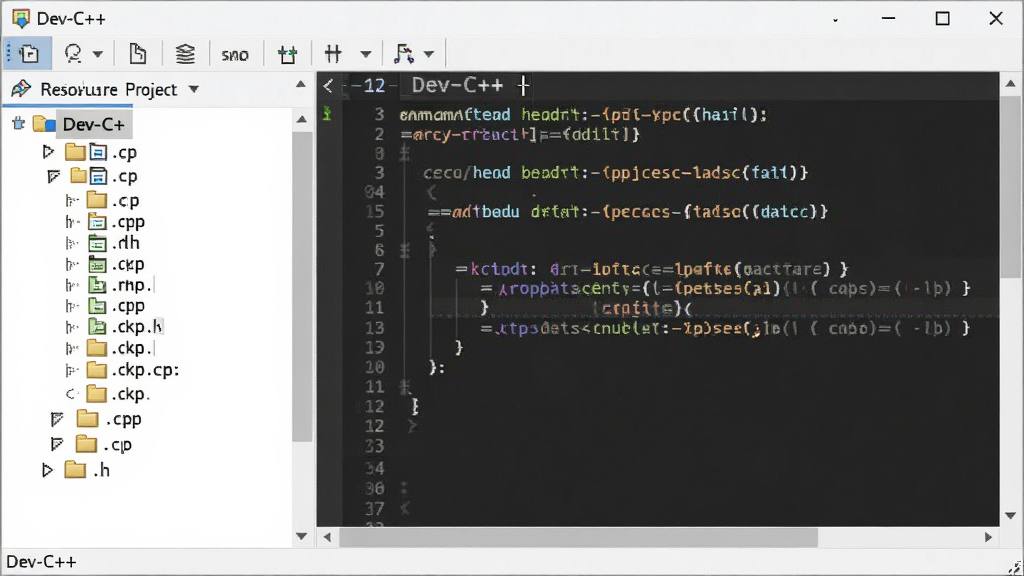
Task: Click the Dev-C++ app icon in title bar
Action: tap(21, 18)
